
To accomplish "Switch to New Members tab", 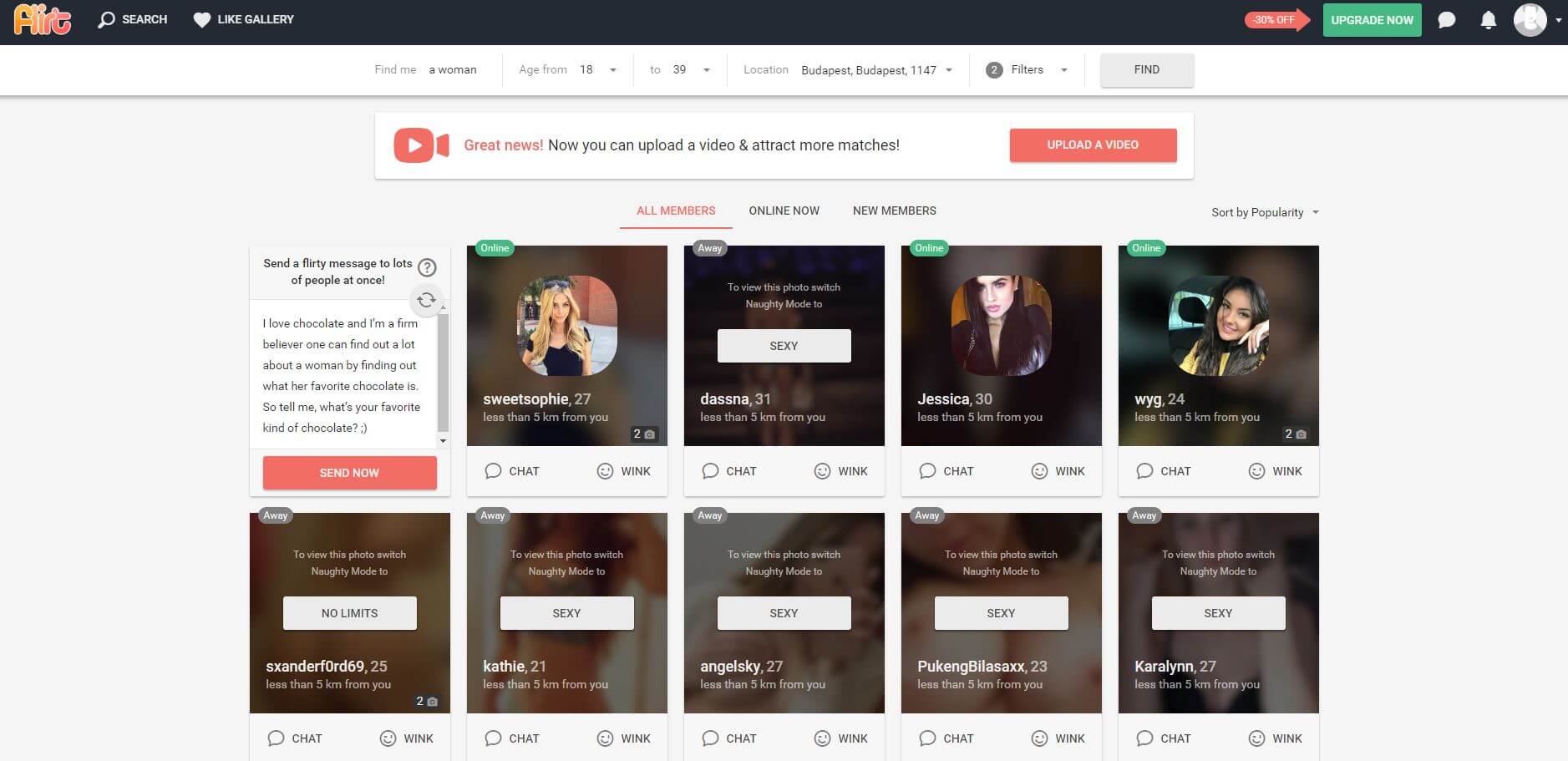I will (x=894, y=211).
